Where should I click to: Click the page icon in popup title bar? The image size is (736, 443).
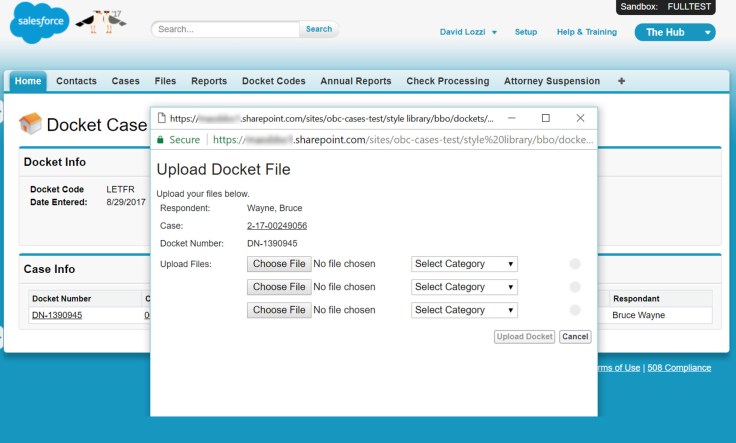(161, 118)
